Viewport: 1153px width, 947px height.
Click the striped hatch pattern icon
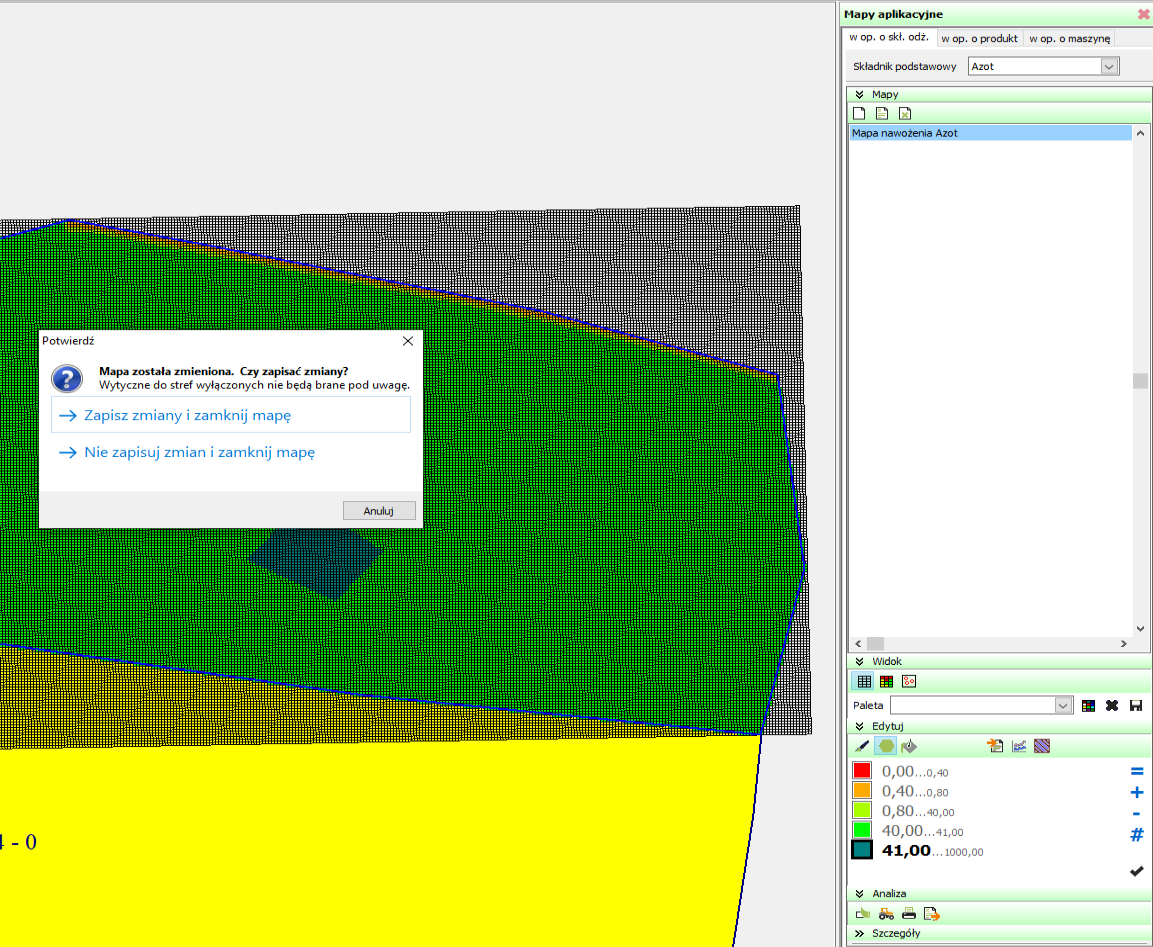coord(1042,746)
